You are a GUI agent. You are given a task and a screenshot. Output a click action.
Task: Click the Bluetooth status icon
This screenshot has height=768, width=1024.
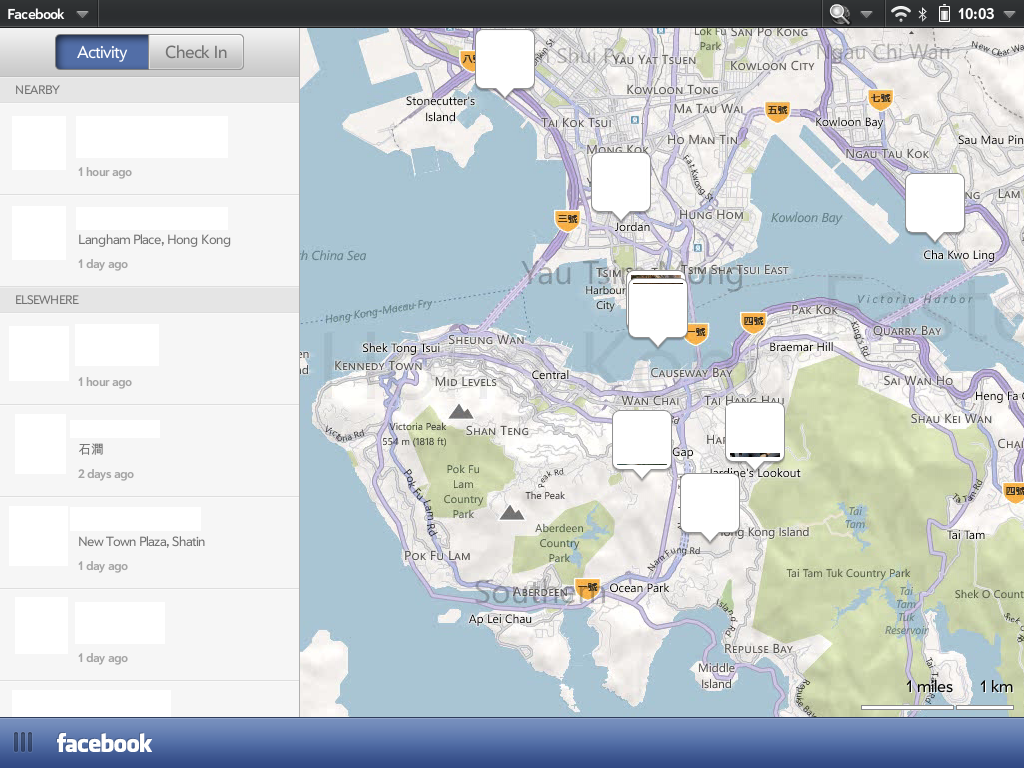(x=923, y=14)
